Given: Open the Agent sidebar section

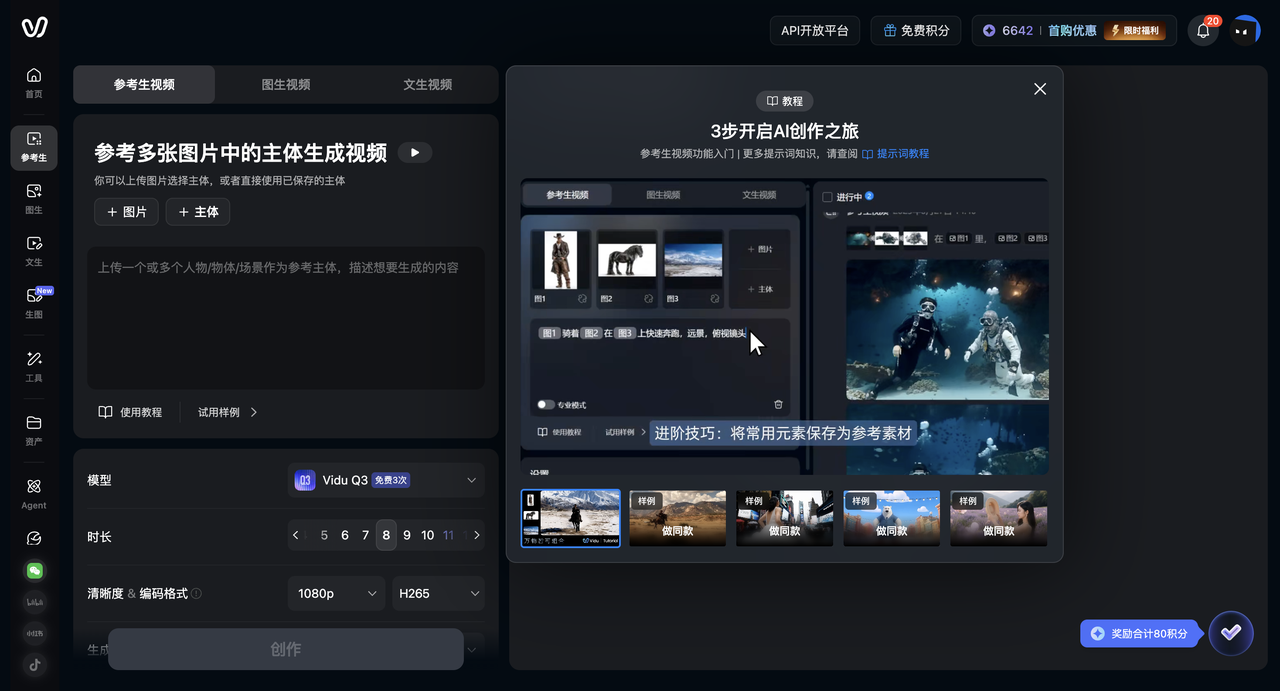Looking at the screenshot, I should pyautogui.click(x=33, y=494).
